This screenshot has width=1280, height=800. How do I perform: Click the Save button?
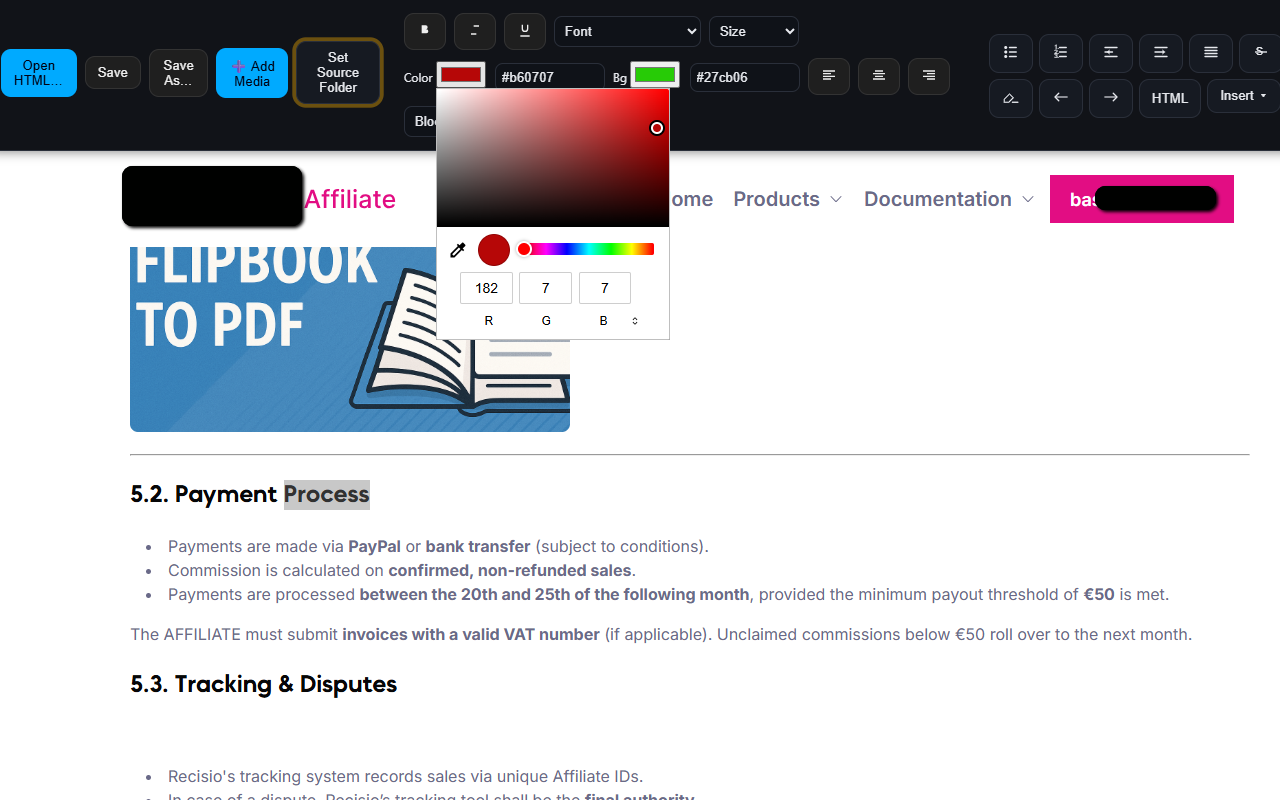[x=112, y=72]
